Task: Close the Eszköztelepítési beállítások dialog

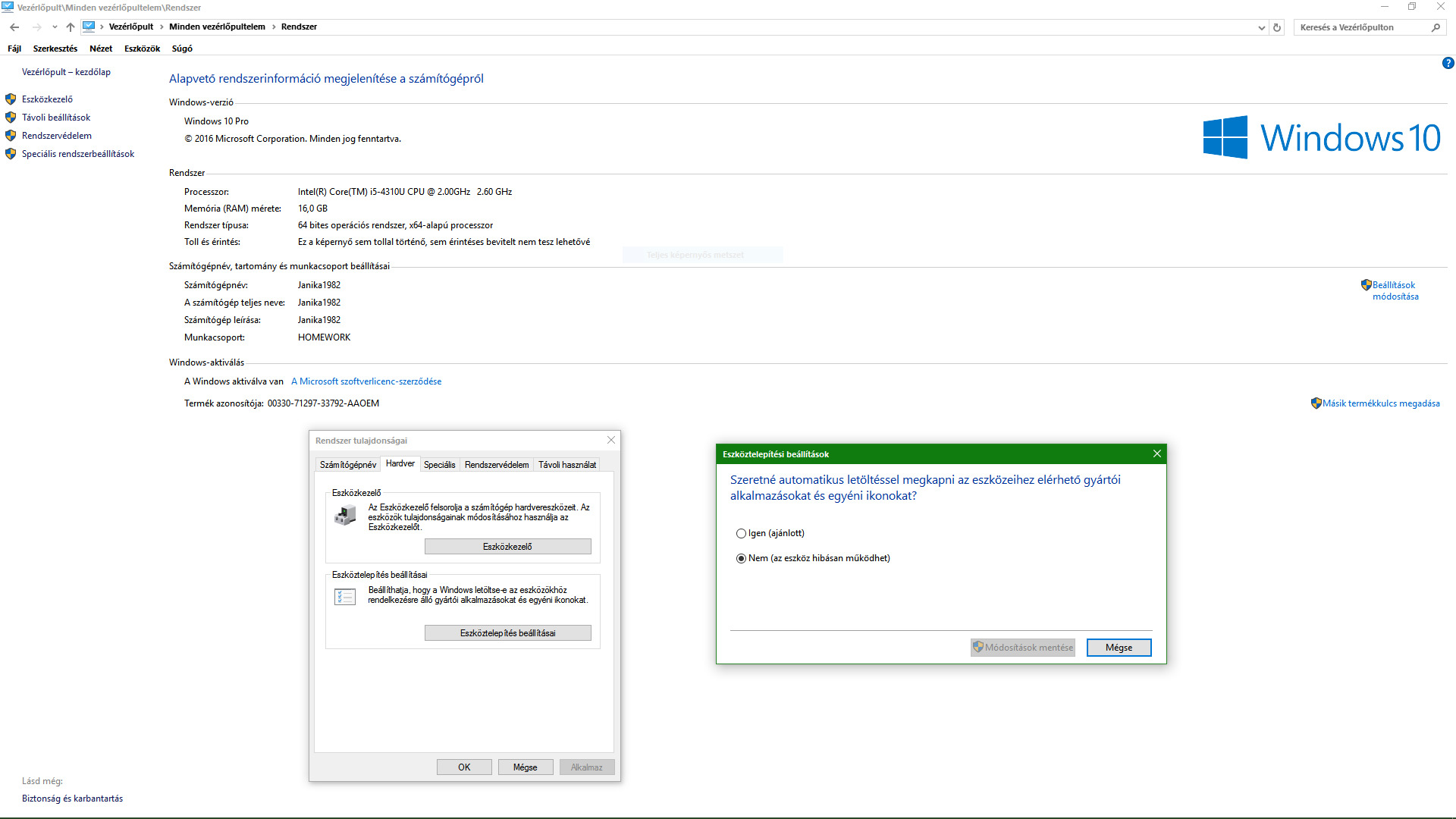Action: tap(1157, 453)
